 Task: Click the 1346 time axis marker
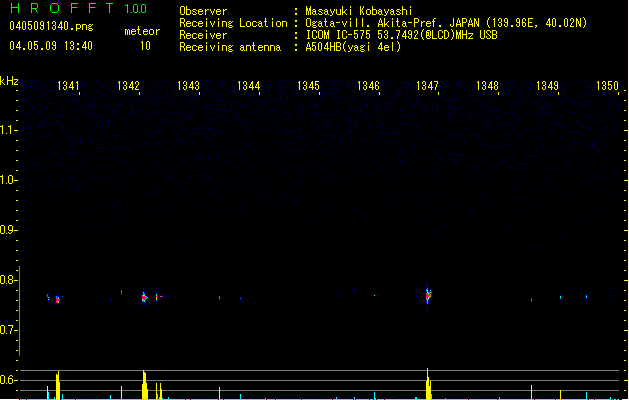(x=368, y=86)
